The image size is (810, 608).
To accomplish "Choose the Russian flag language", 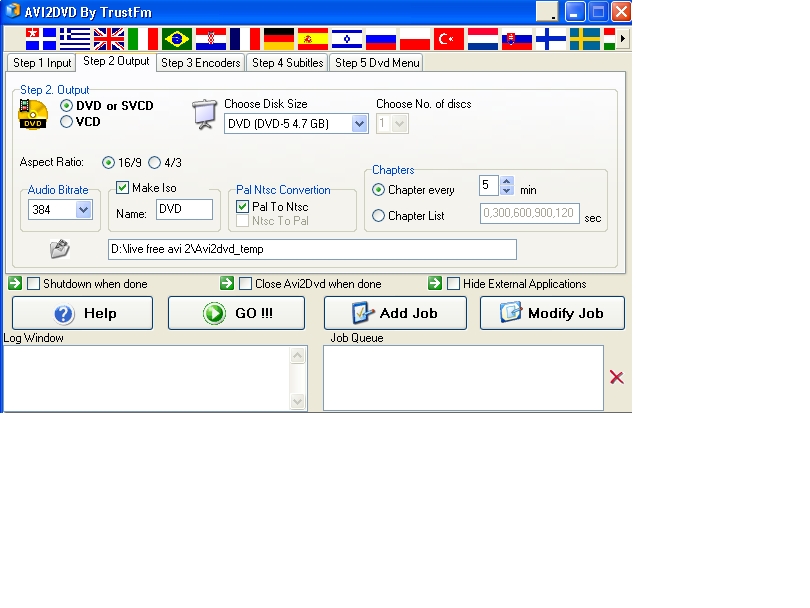I will tap(381, 39).
